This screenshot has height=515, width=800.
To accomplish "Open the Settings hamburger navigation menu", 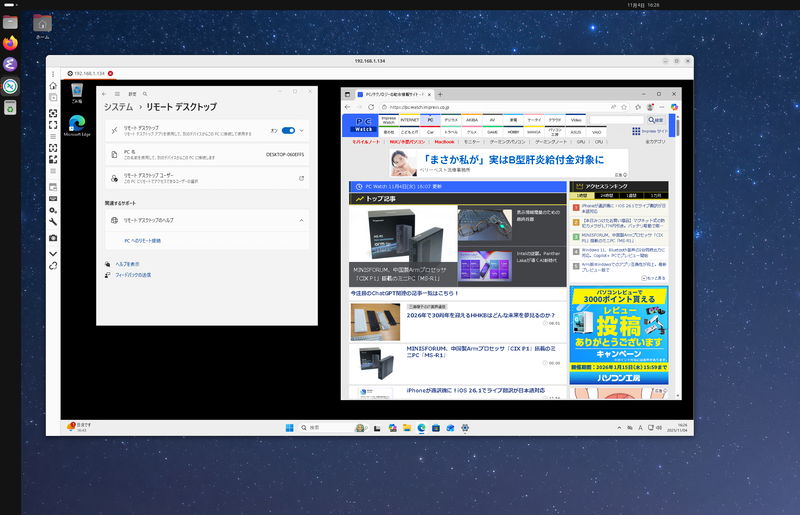I will click(x=117, y=94).
